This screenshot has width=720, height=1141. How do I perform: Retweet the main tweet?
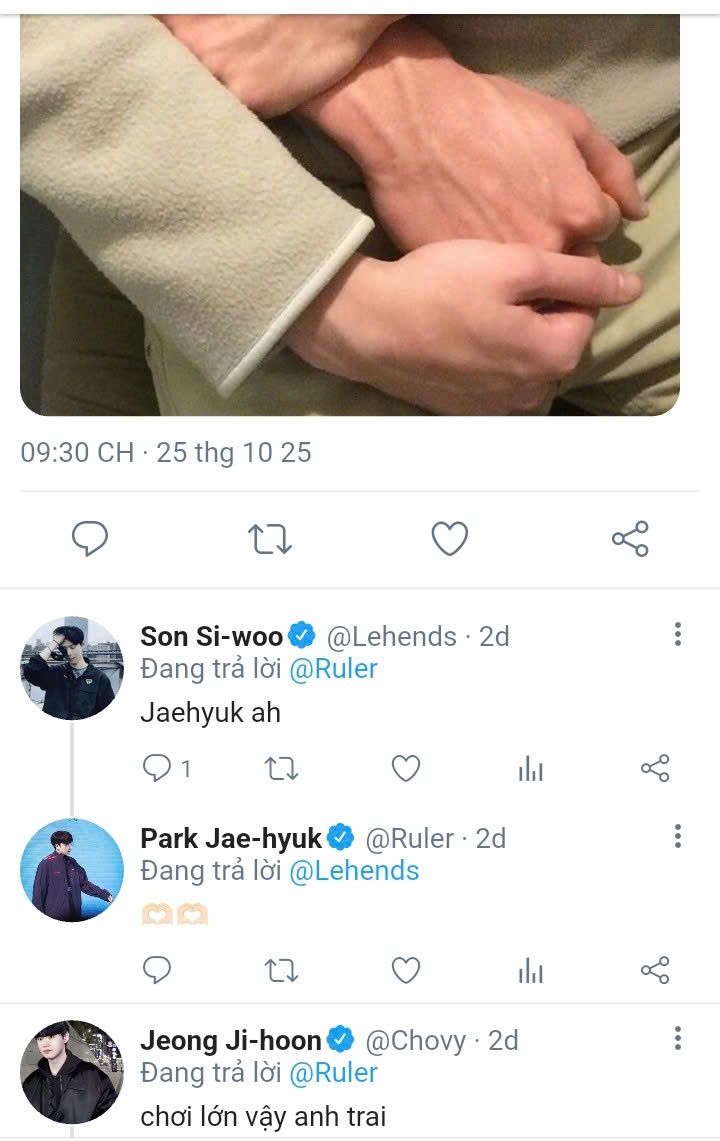(x=269, y=540)
